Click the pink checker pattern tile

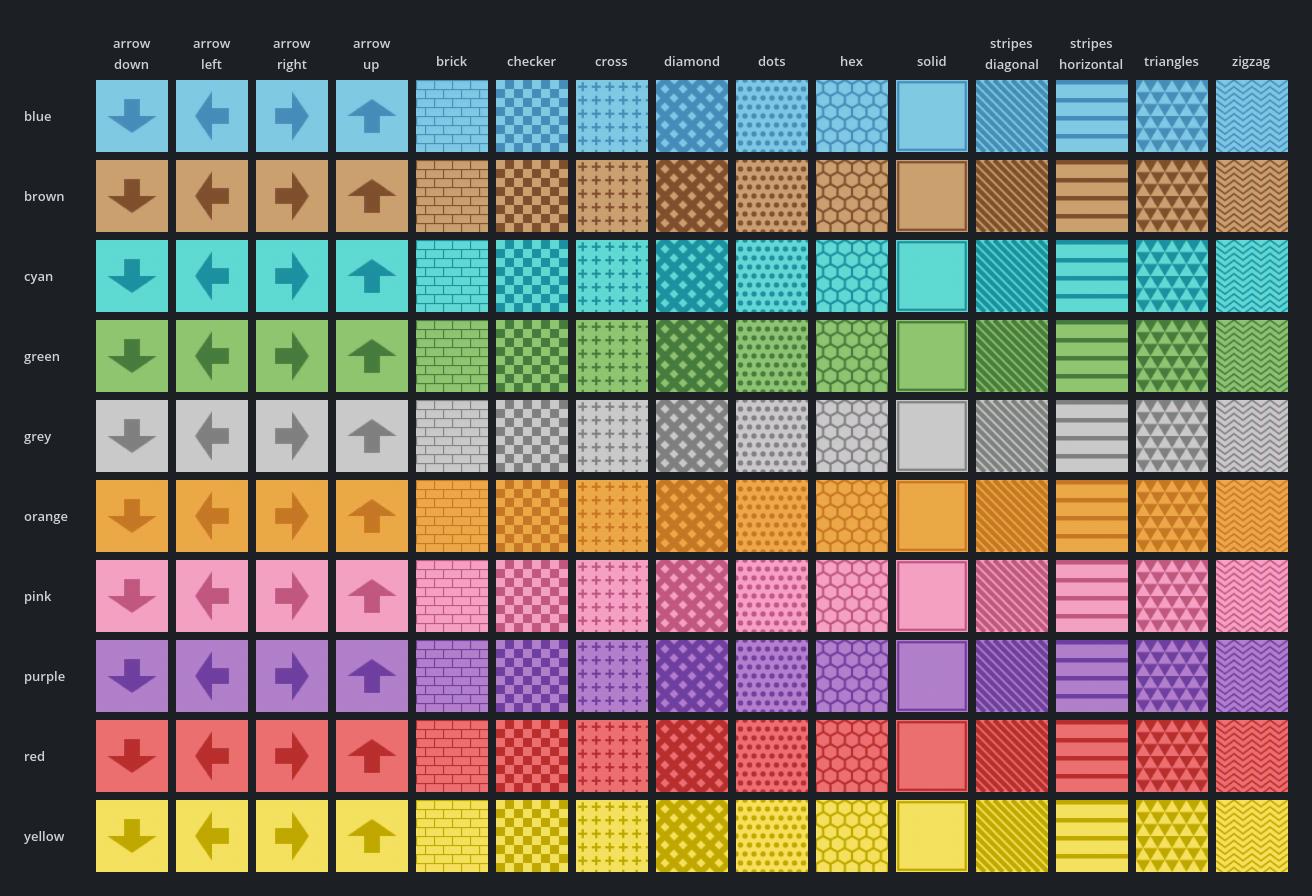[532, 596]
